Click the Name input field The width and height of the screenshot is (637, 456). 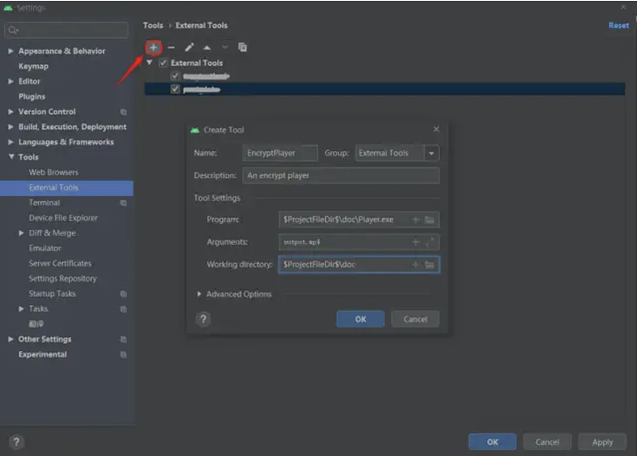click(280, 153)
